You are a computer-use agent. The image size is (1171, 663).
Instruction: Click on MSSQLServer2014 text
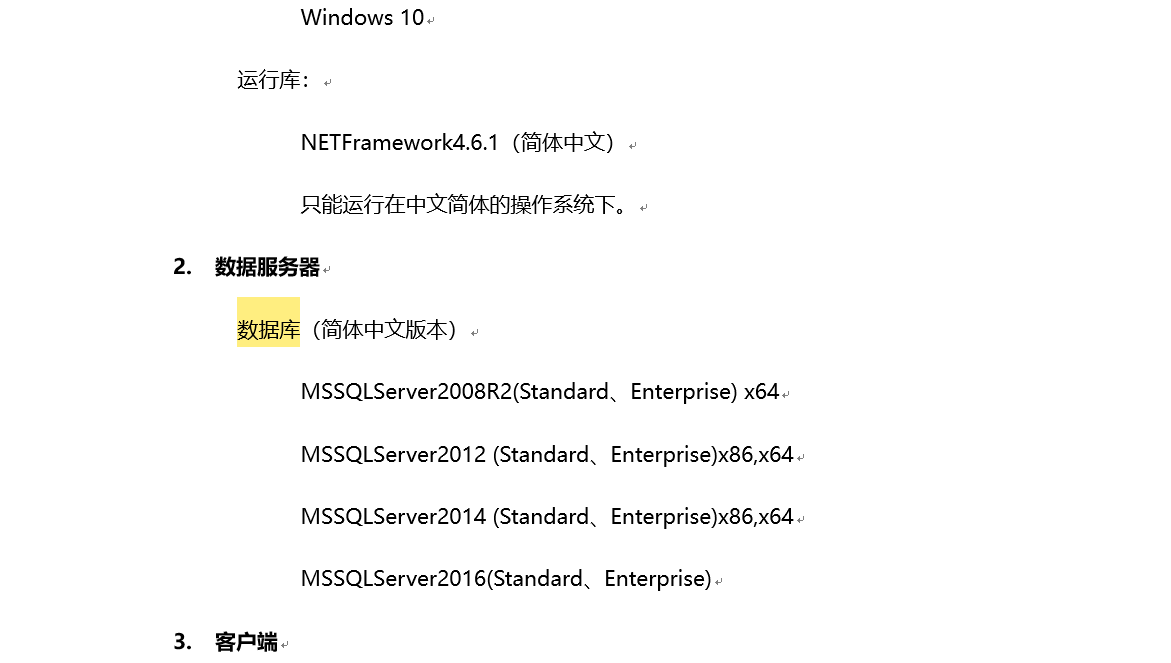coord(394,517)
